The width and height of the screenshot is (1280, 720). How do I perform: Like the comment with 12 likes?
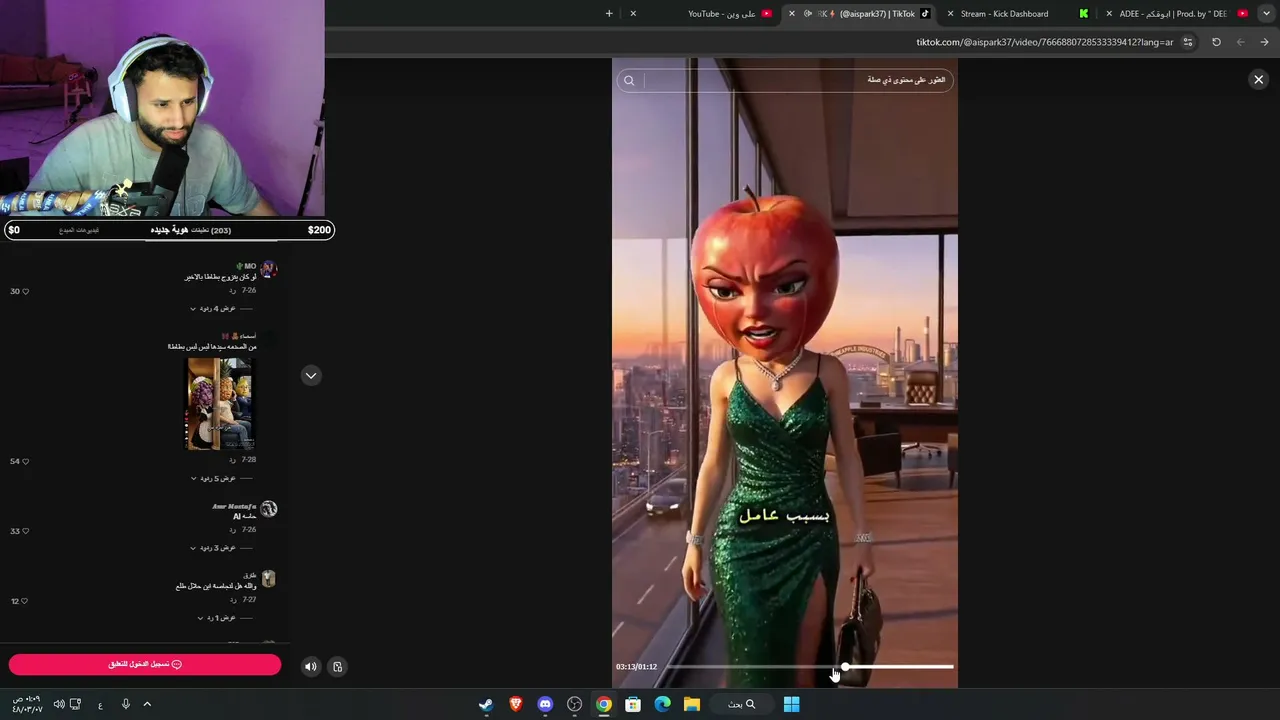pos(25,602)
